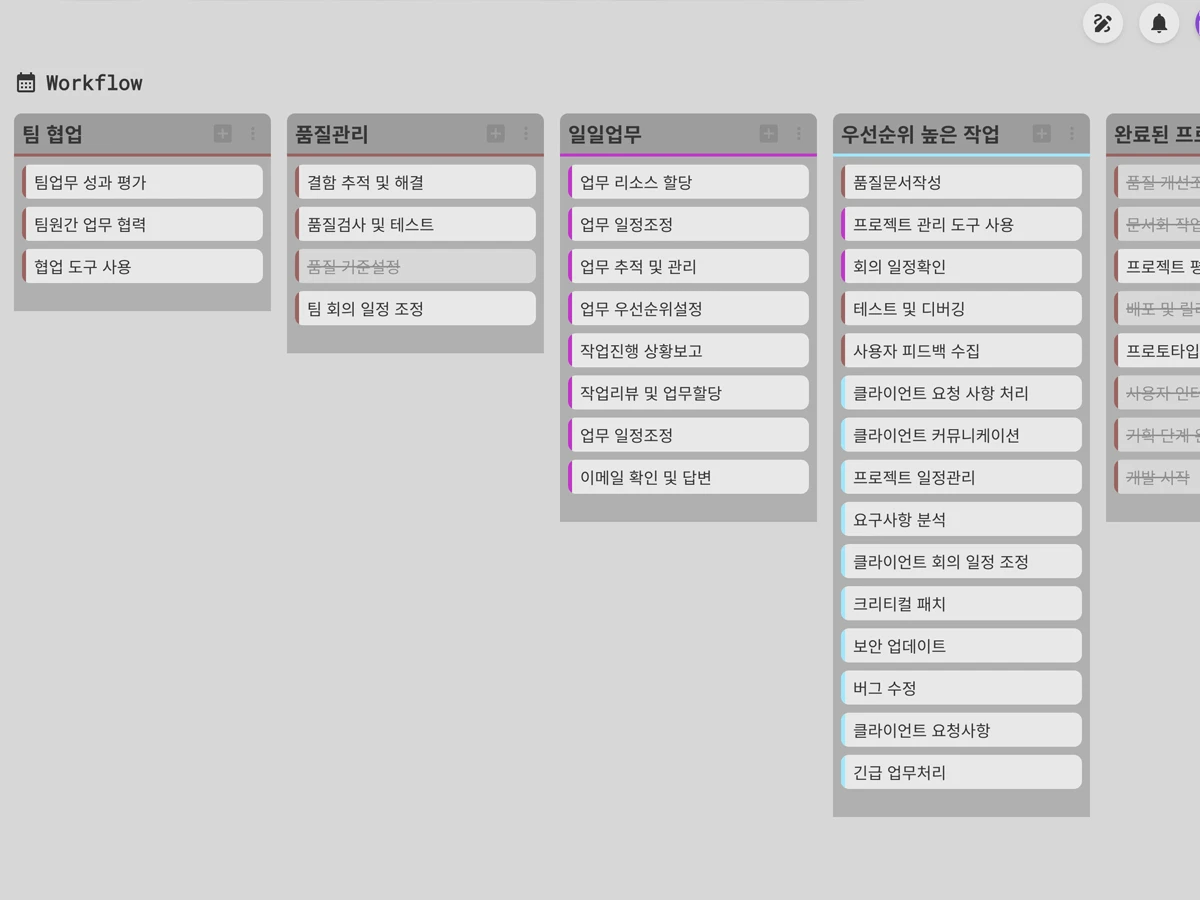Open the 작업진행 상황보고 card
The height and width of the screenshot is (900, 1200).
tap(688, 350)
